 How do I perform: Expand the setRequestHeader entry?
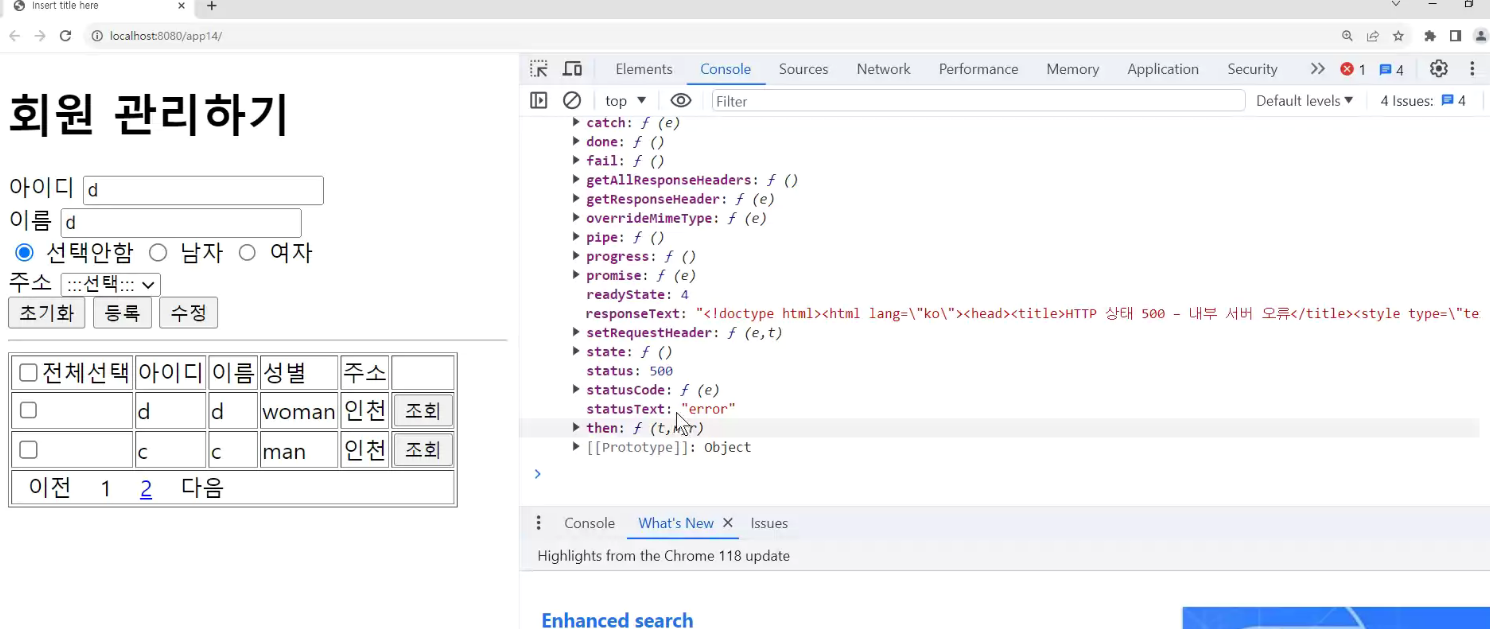click(576, 332)
